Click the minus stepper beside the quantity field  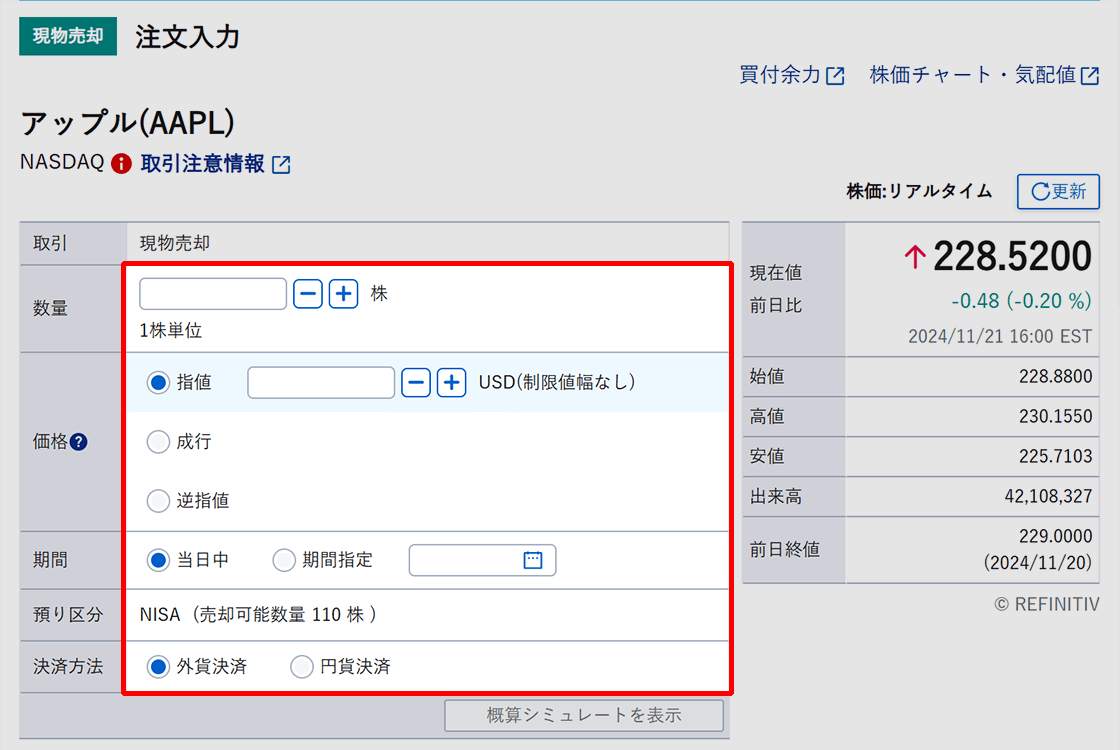click(308, 294)
